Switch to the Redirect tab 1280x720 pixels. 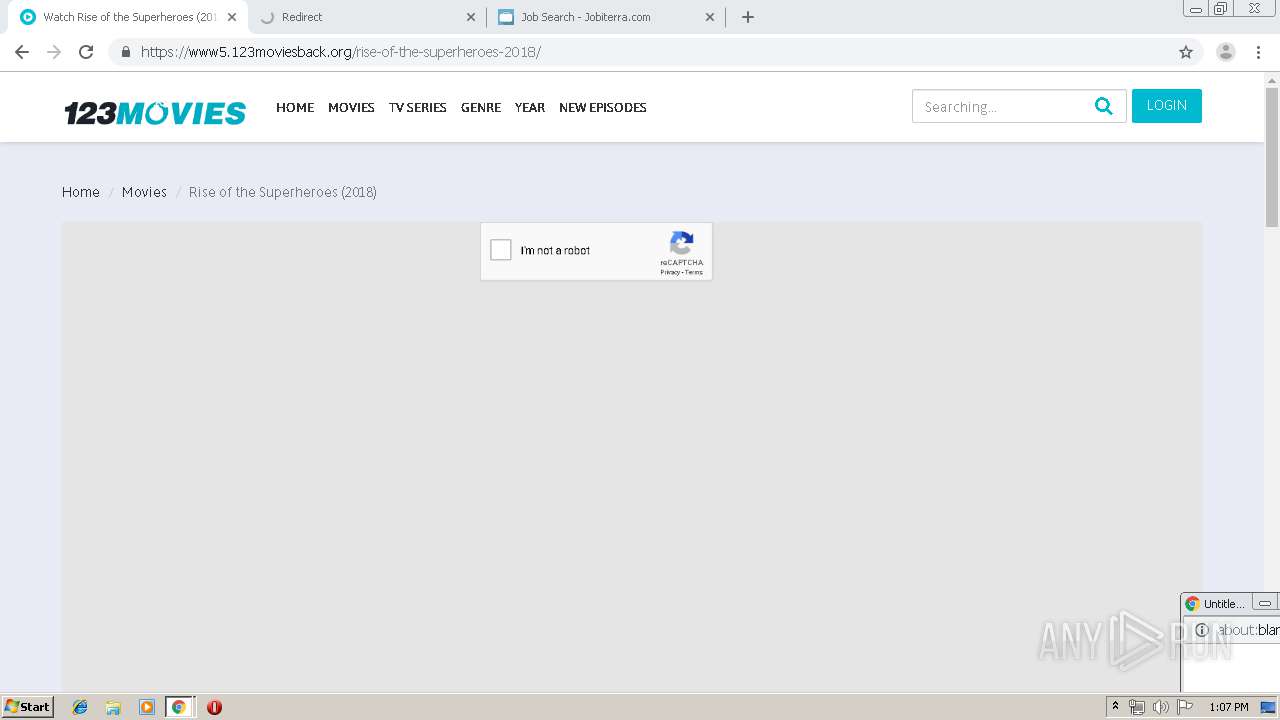coord(368,17)
